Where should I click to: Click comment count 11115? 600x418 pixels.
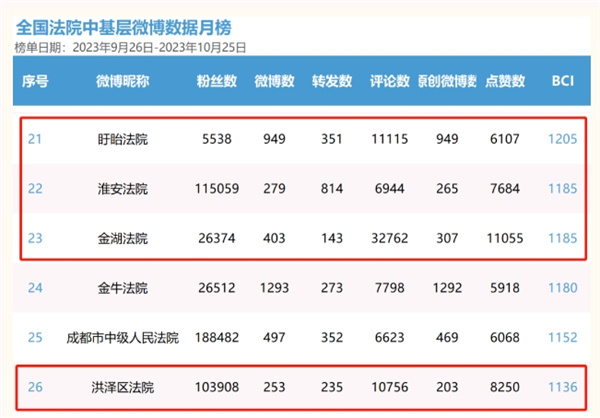[x=390, y=139]
